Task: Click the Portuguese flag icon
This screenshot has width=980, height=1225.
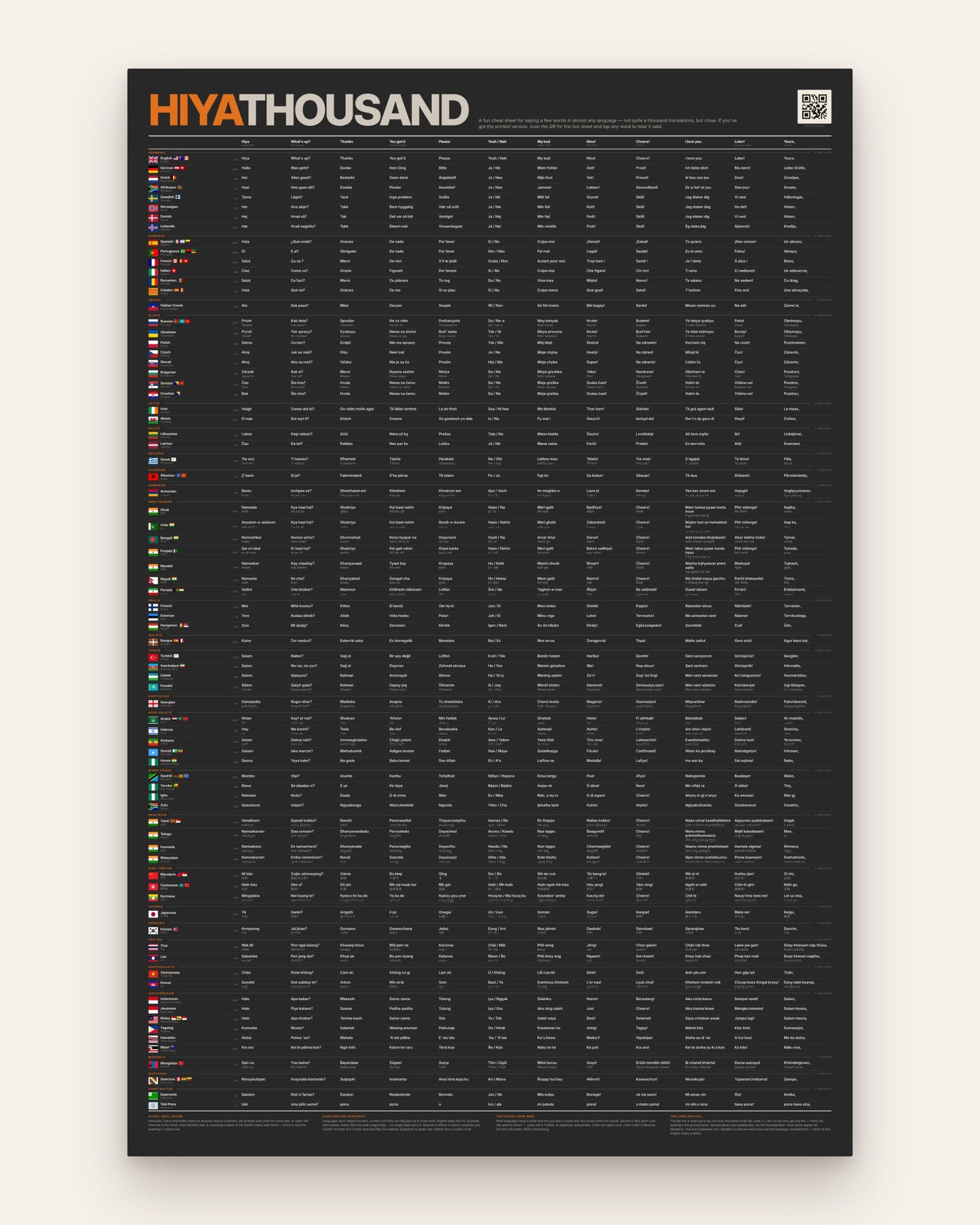Action: tap(153, 252)
